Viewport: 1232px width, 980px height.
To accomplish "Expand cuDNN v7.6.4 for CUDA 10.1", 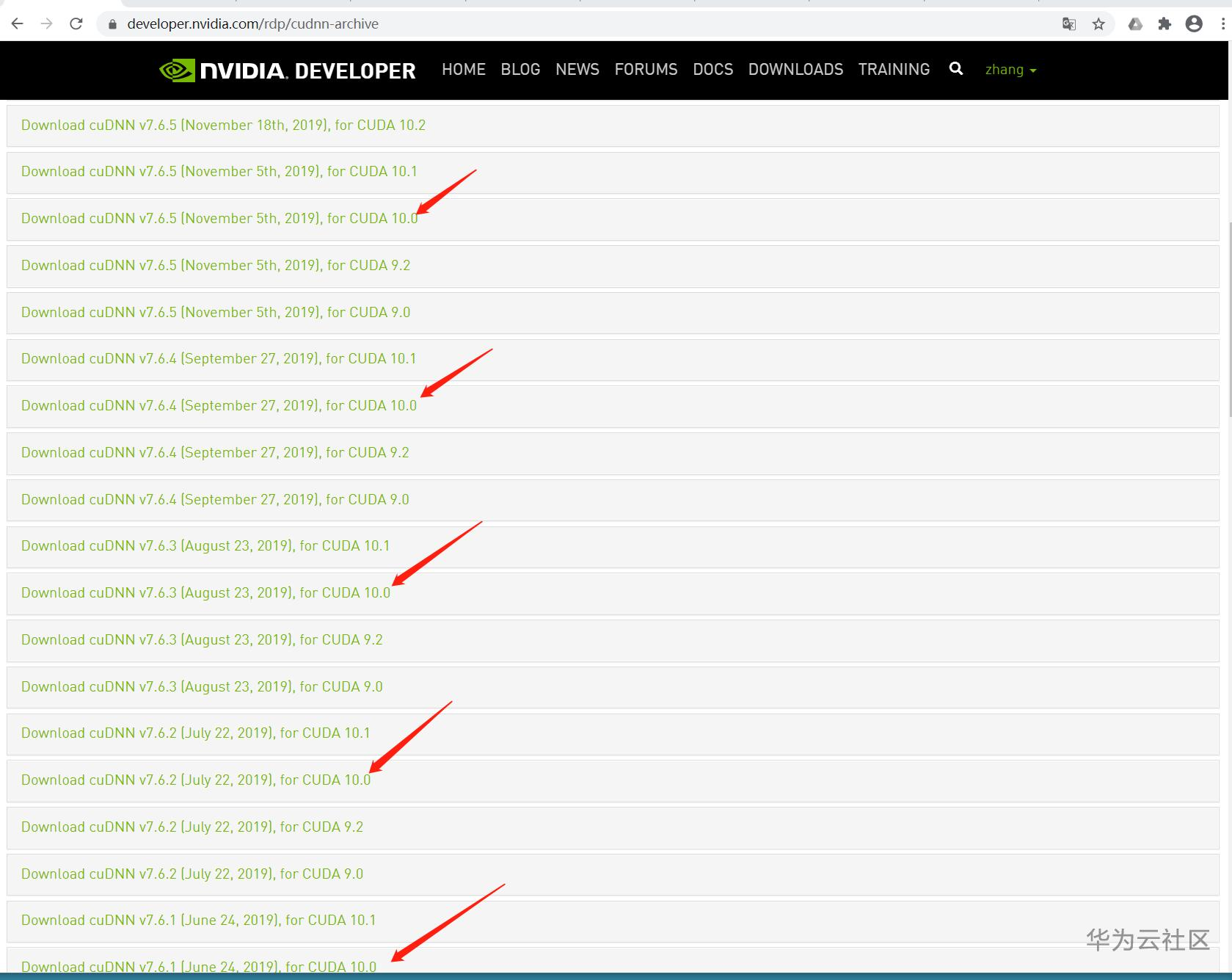I will [613, 360].
